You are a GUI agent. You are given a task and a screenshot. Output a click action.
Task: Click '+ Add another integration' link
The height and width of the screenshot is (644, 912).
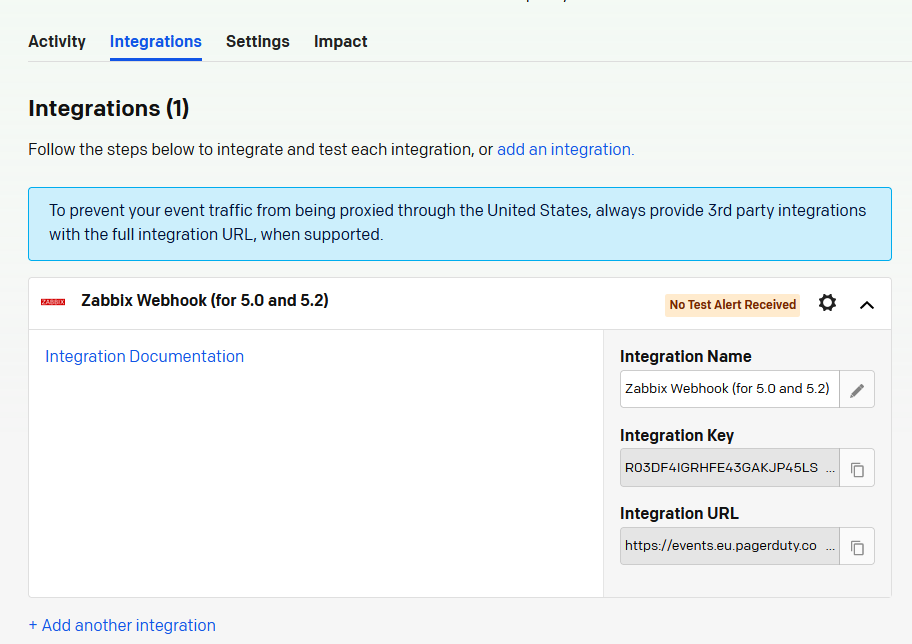pyautogui.click(x=122, y=626)
